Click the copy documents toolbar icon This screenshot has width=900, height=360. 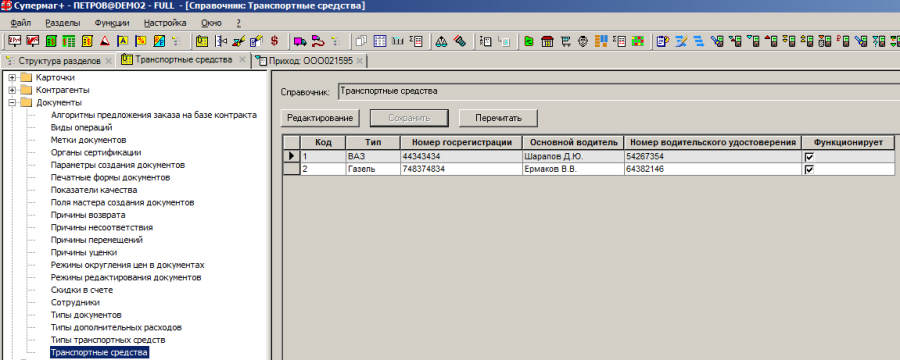pos(362,41)
